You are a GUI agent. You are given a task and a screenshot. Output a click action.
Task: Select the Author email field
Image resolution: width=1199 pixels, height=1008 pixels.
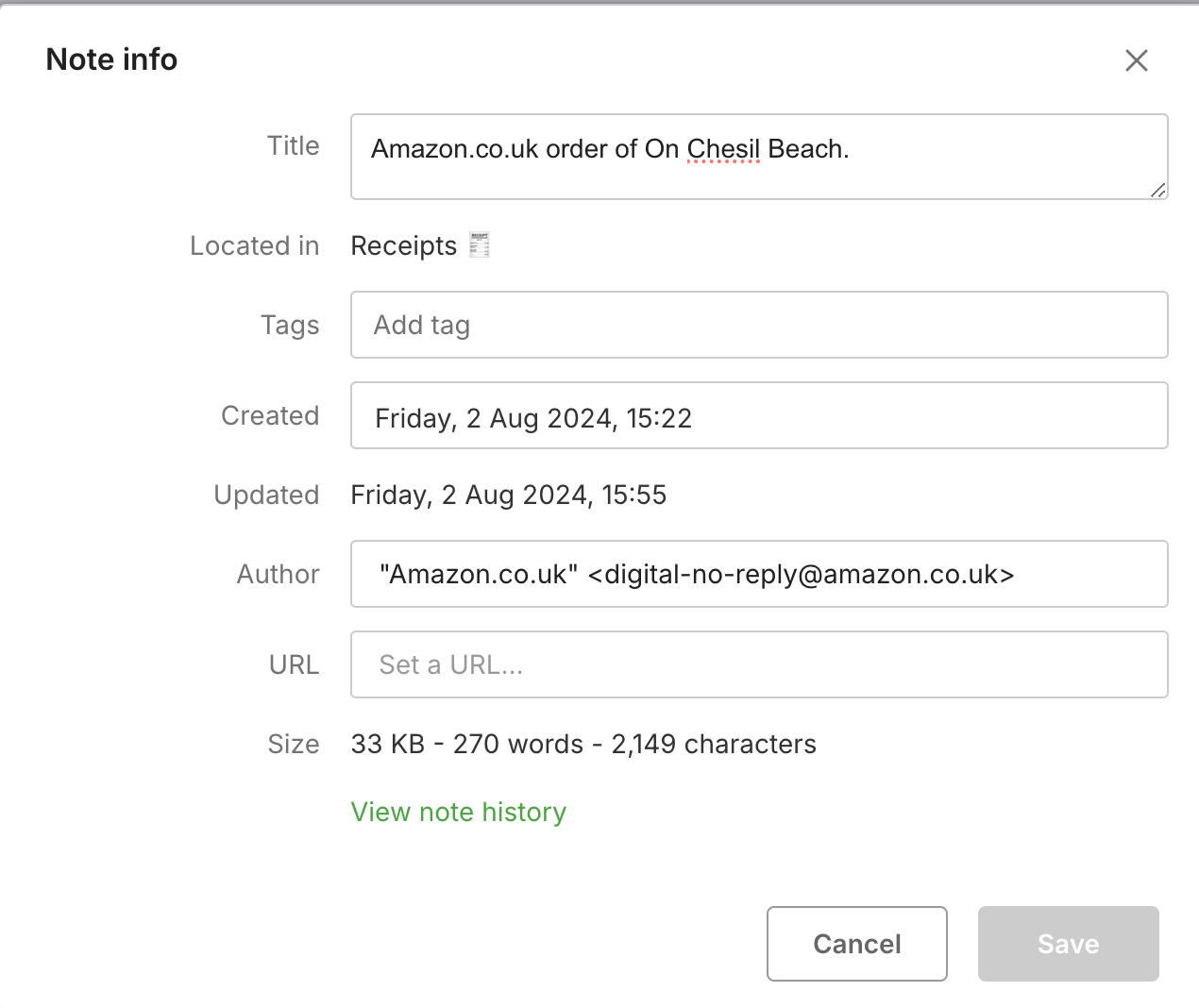(758, 574)
